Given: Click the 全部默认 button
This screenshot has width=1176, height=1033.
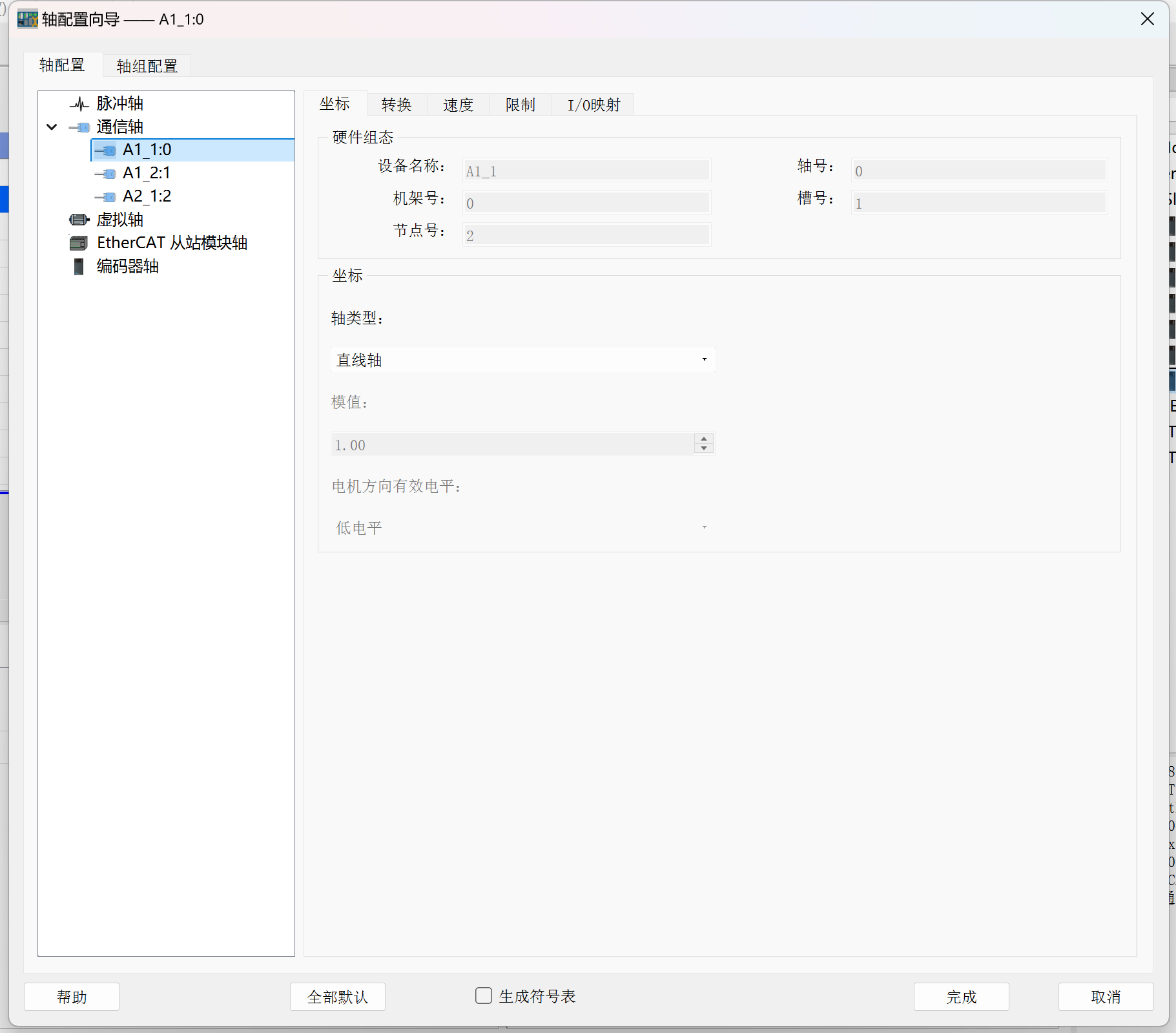Looking at the screenshot, I should click(x=338, y=997).
